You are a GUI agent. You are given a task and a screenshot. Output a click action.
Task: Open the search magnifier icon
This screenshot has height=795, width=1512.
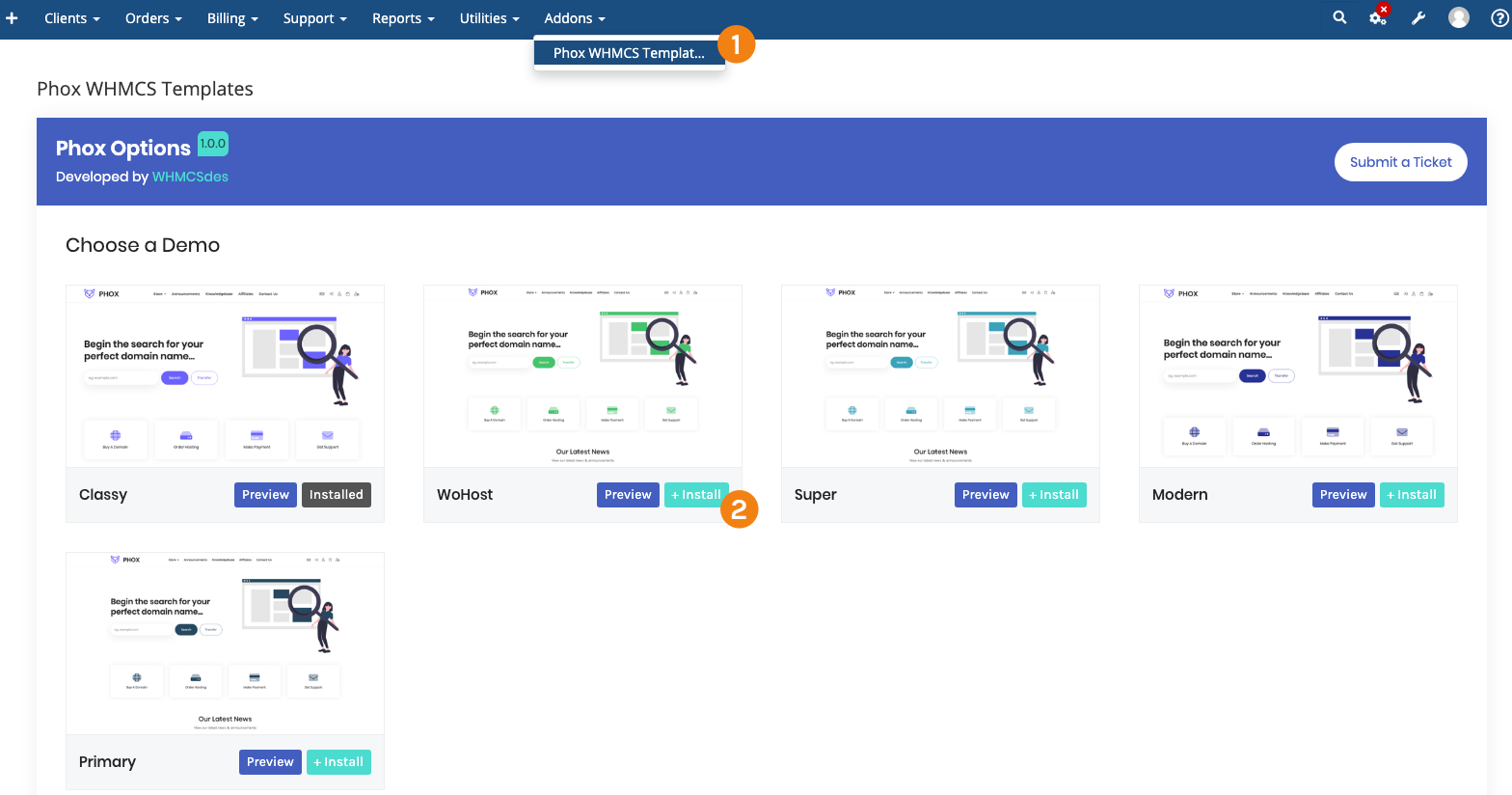[x=1339, y=18]
